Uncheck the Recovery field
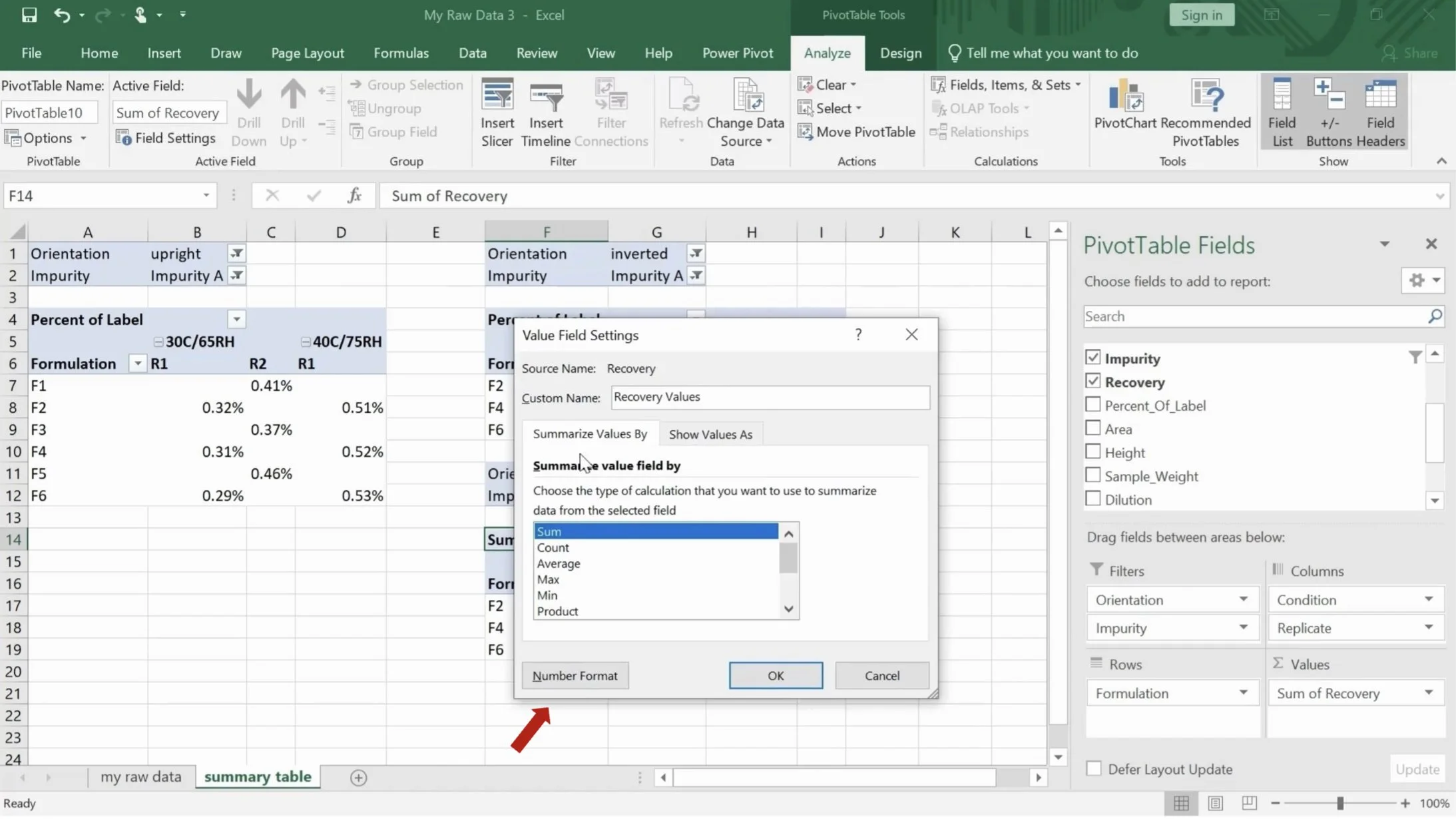 [x=1092, y=381]
